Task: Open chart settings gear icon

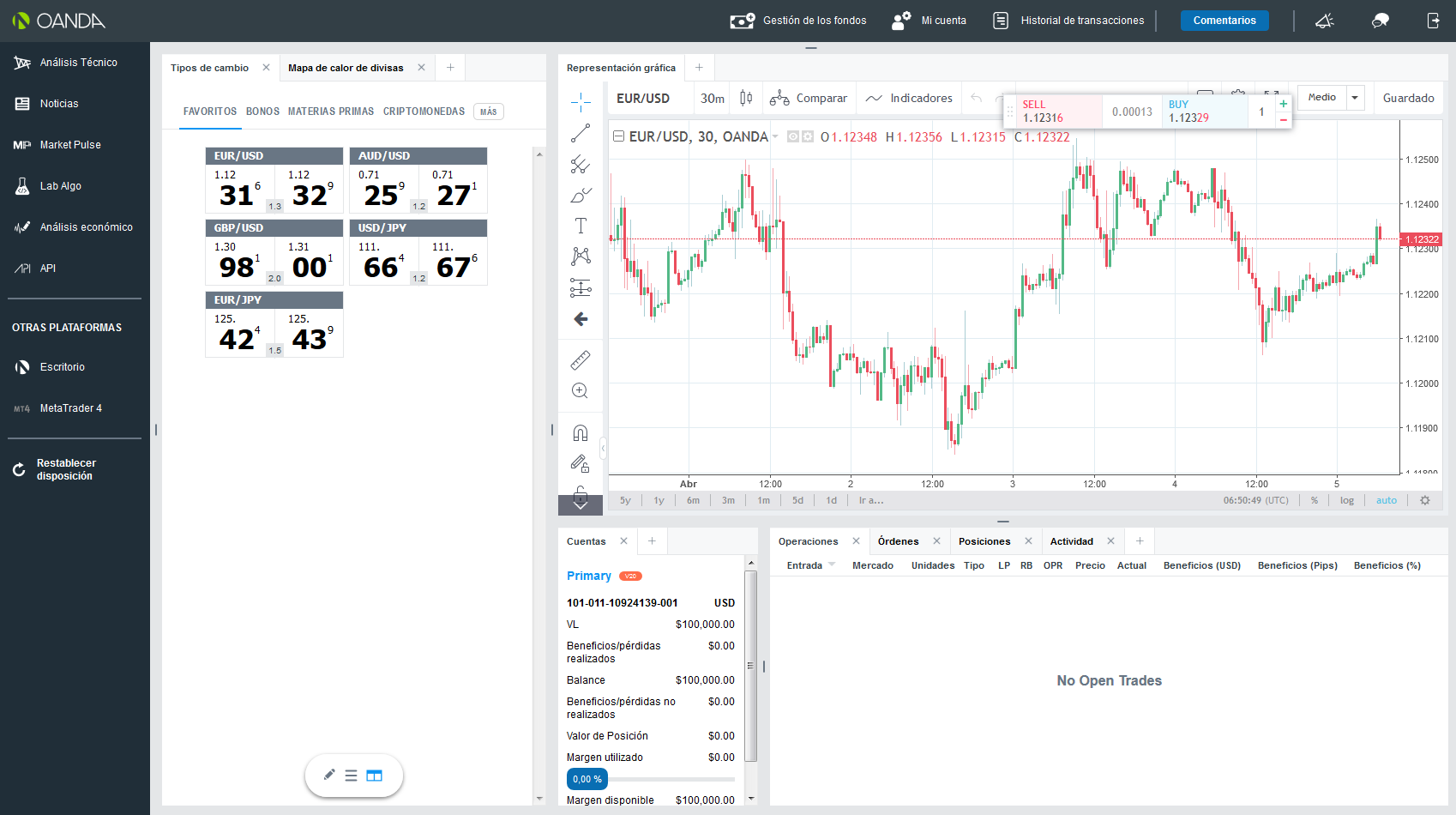Action: pos(1425,500)
